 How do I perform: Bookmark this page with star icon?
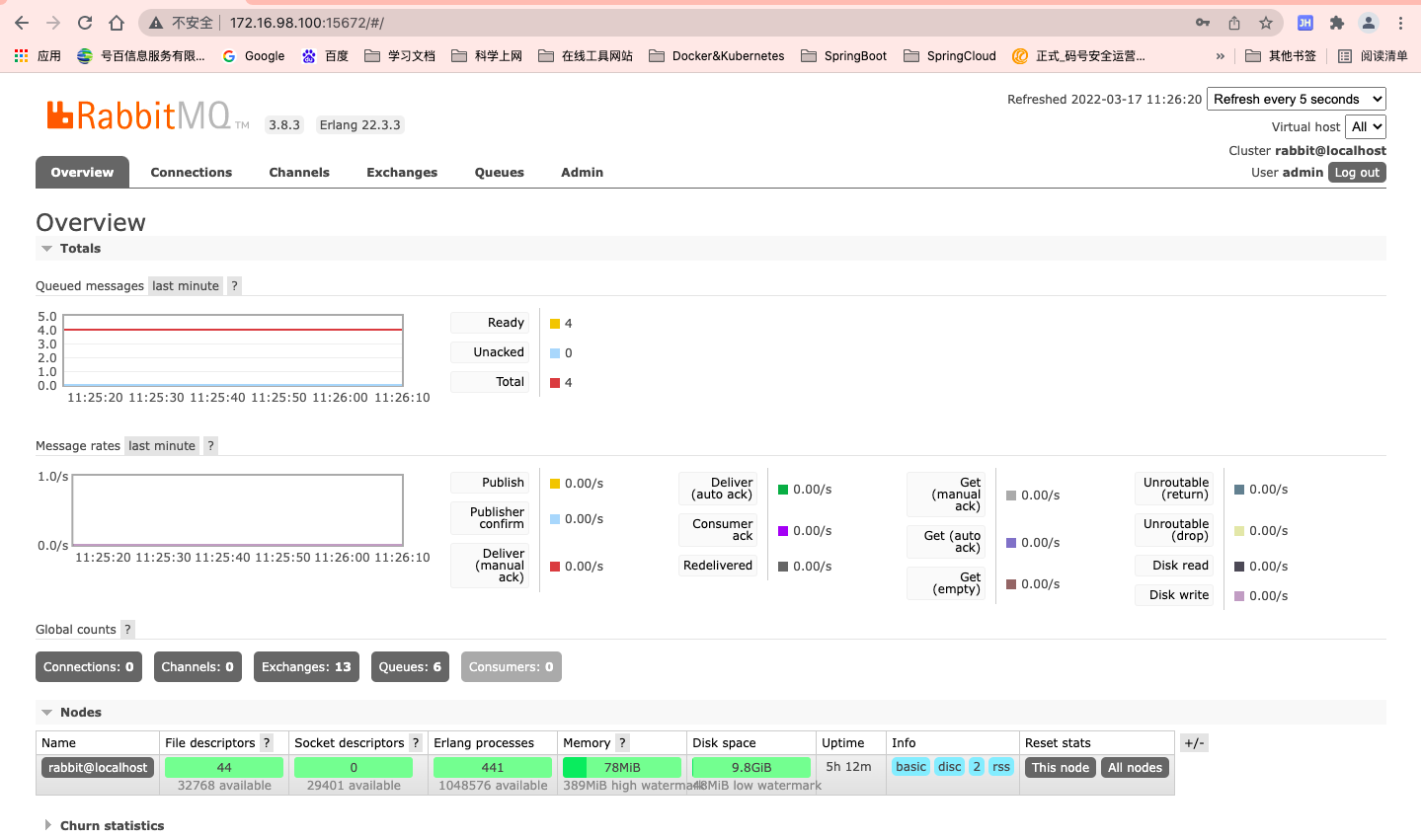(1266, 23)
